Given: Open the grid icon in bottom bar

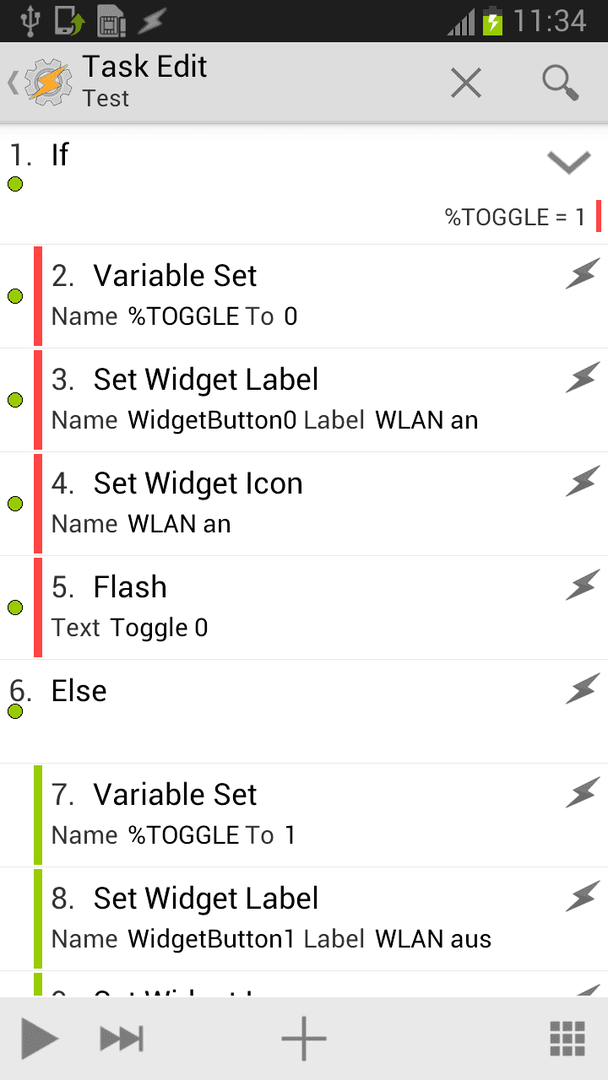Looking at the screenshot, I should tap(568, 1038).
